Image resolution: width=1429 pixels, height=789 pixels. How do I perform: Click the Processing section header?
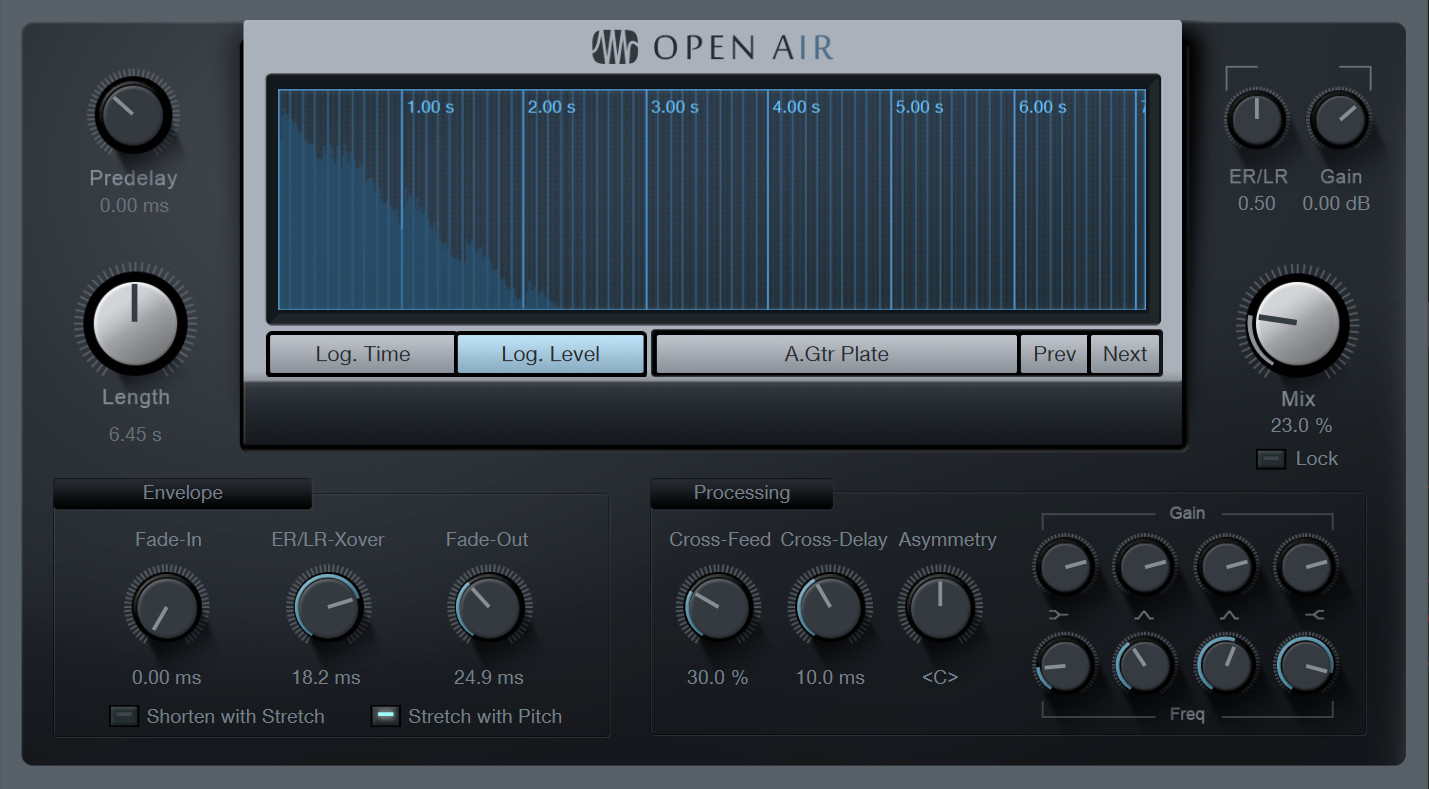[741, 493]
